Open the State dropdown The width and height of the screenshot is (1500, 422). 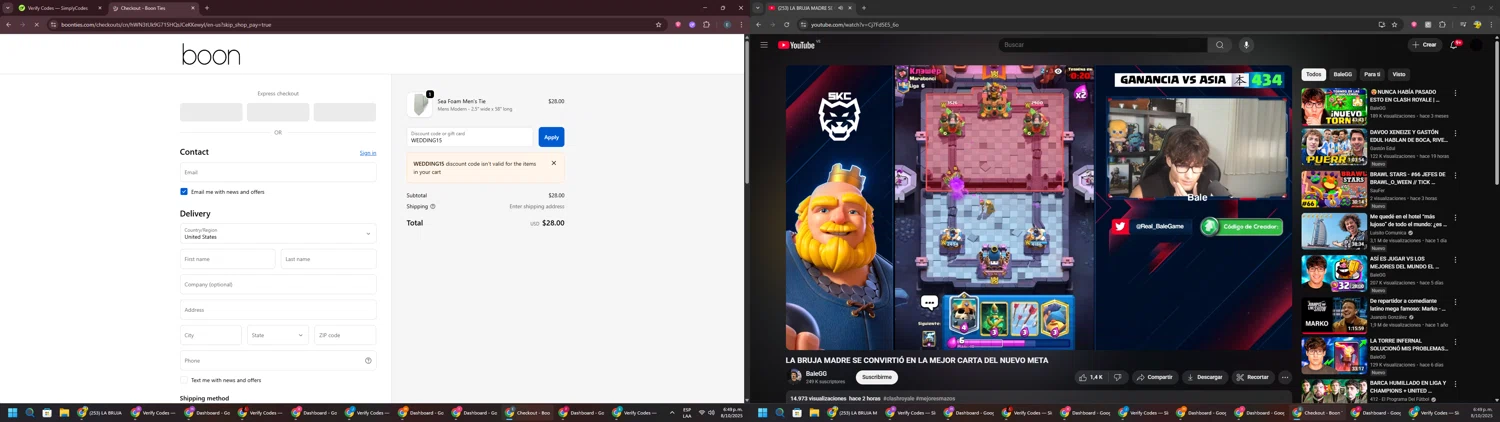(278, 335)
